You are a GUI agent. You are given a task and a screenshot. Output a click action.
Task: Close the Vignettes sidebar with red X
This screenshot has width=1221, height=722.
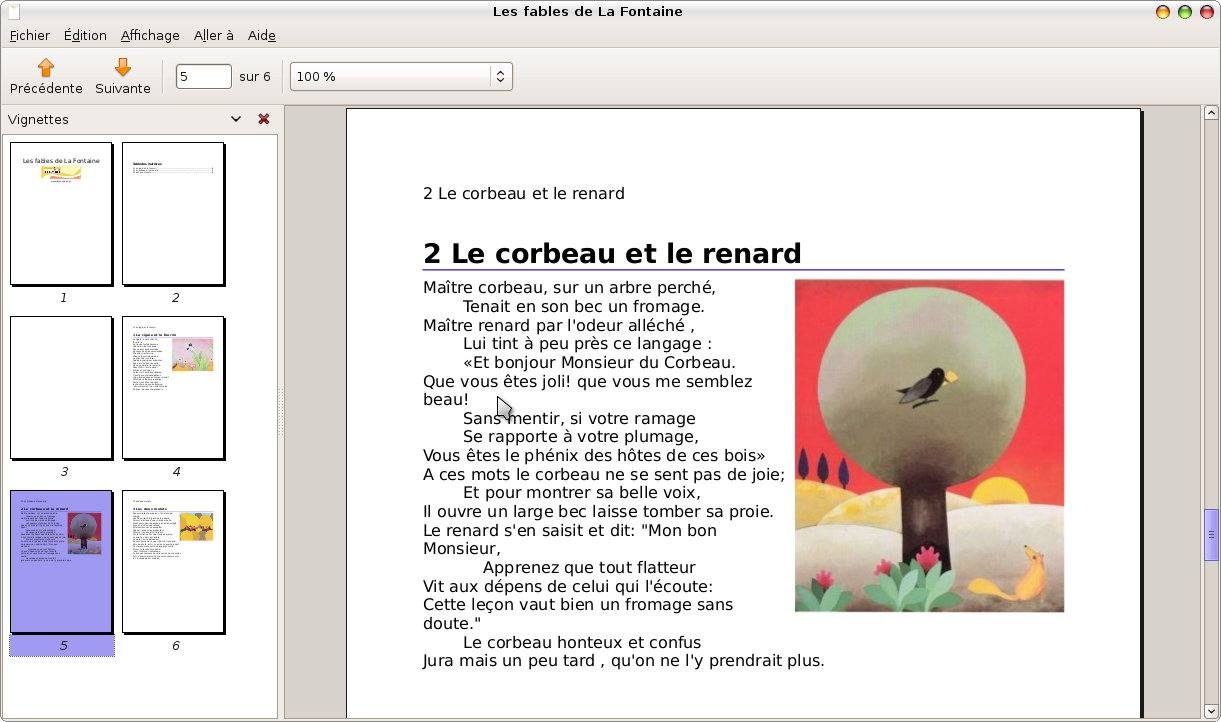coord(264,119)
